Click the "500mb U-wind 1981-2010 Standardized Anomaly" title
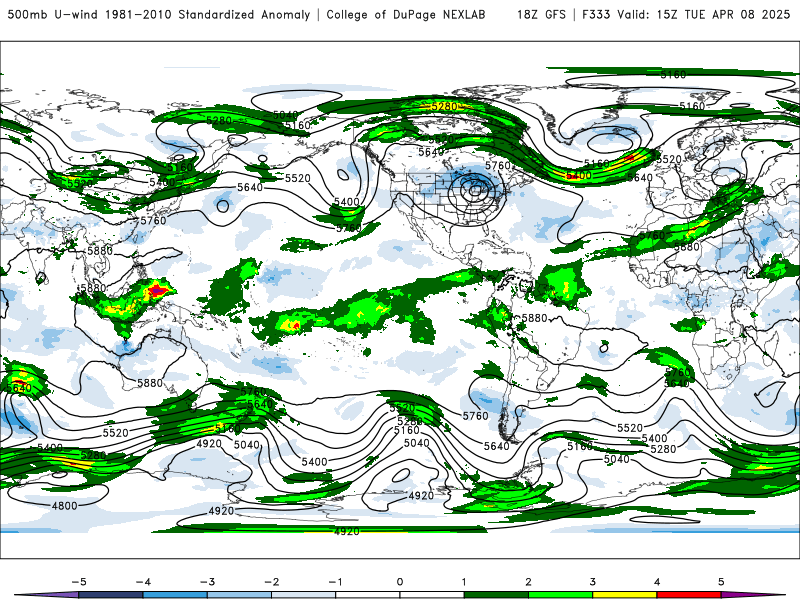800x600 pixels. [159, 14]
